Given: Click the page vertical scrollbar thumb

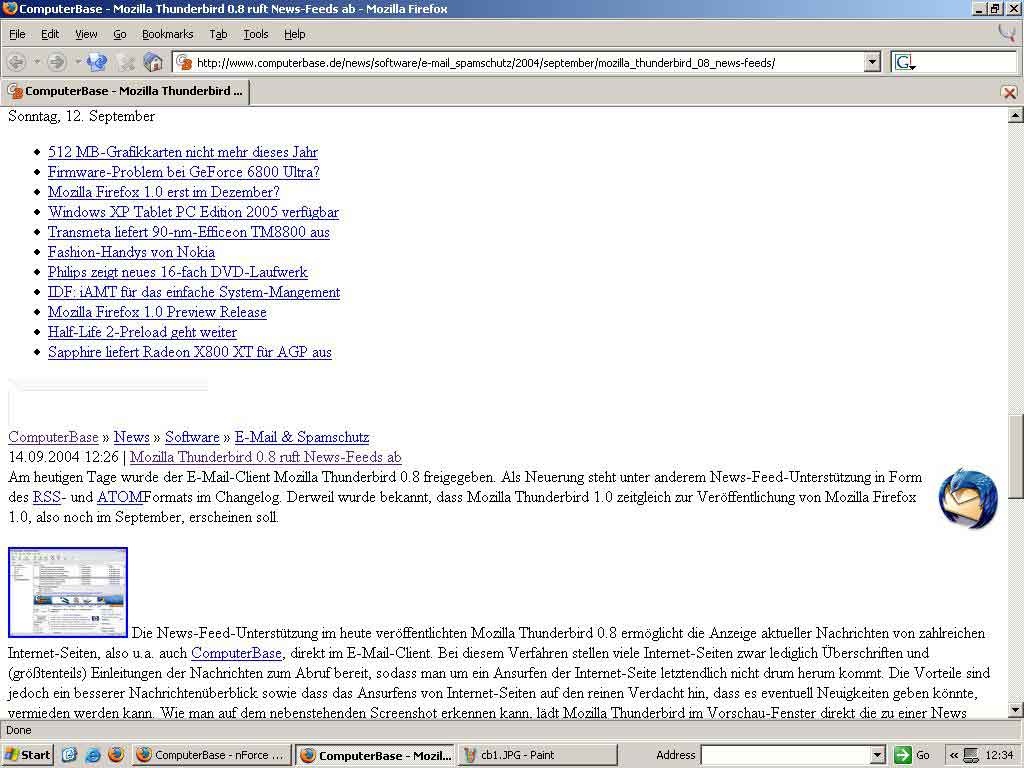Looking at the screenshot, I should tap(1016, 456).
